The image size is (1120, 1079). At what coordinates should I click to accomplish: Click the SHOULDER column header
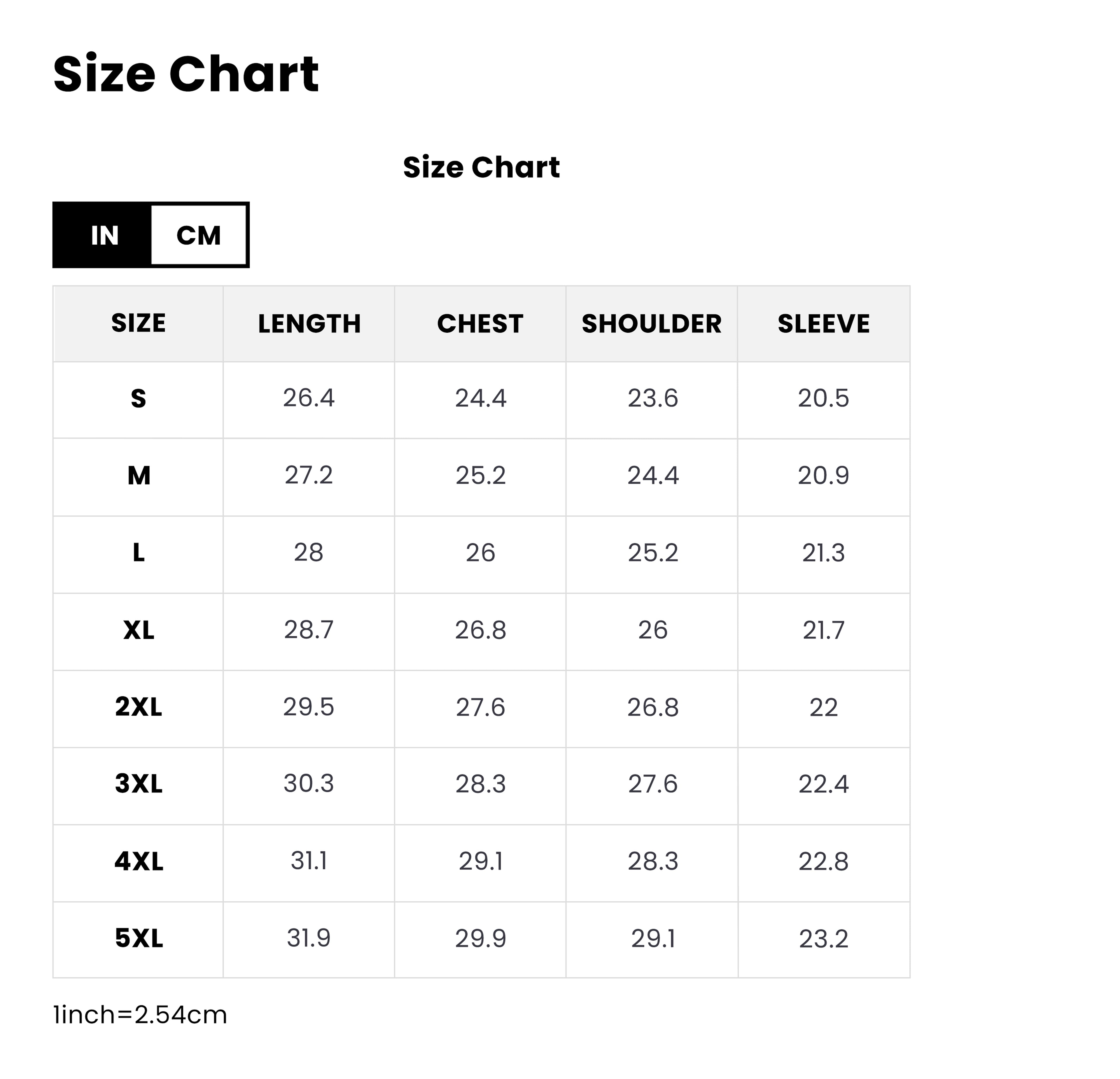651,324
